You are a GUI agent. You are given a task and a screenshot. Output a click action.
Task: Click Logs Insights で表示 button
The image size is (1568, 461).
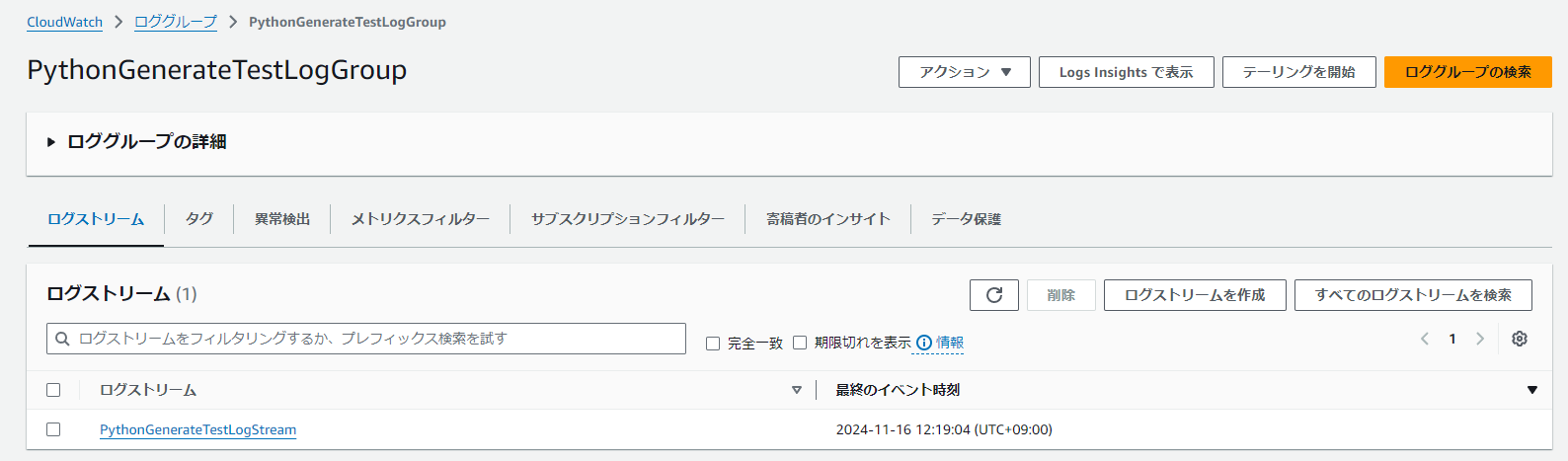coord(1127,72)
